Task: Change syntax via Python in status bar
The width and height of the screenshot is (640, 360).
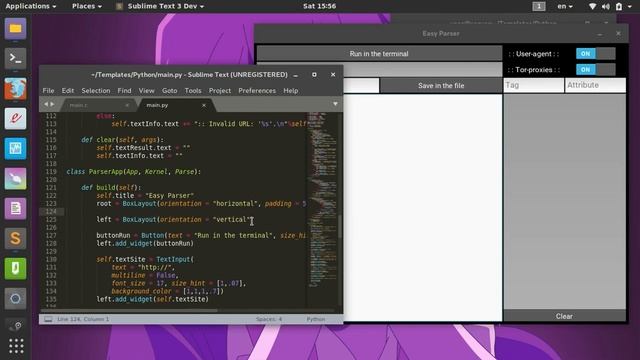Action: coord(316,319)
